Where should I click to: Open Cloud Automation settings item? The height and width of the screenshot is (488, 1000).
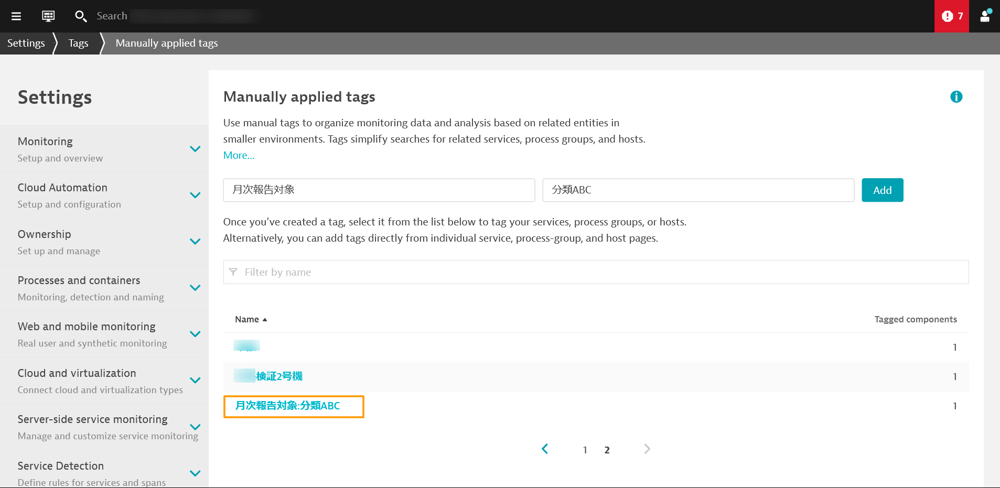pyautogui.click(x=104, y=195)
